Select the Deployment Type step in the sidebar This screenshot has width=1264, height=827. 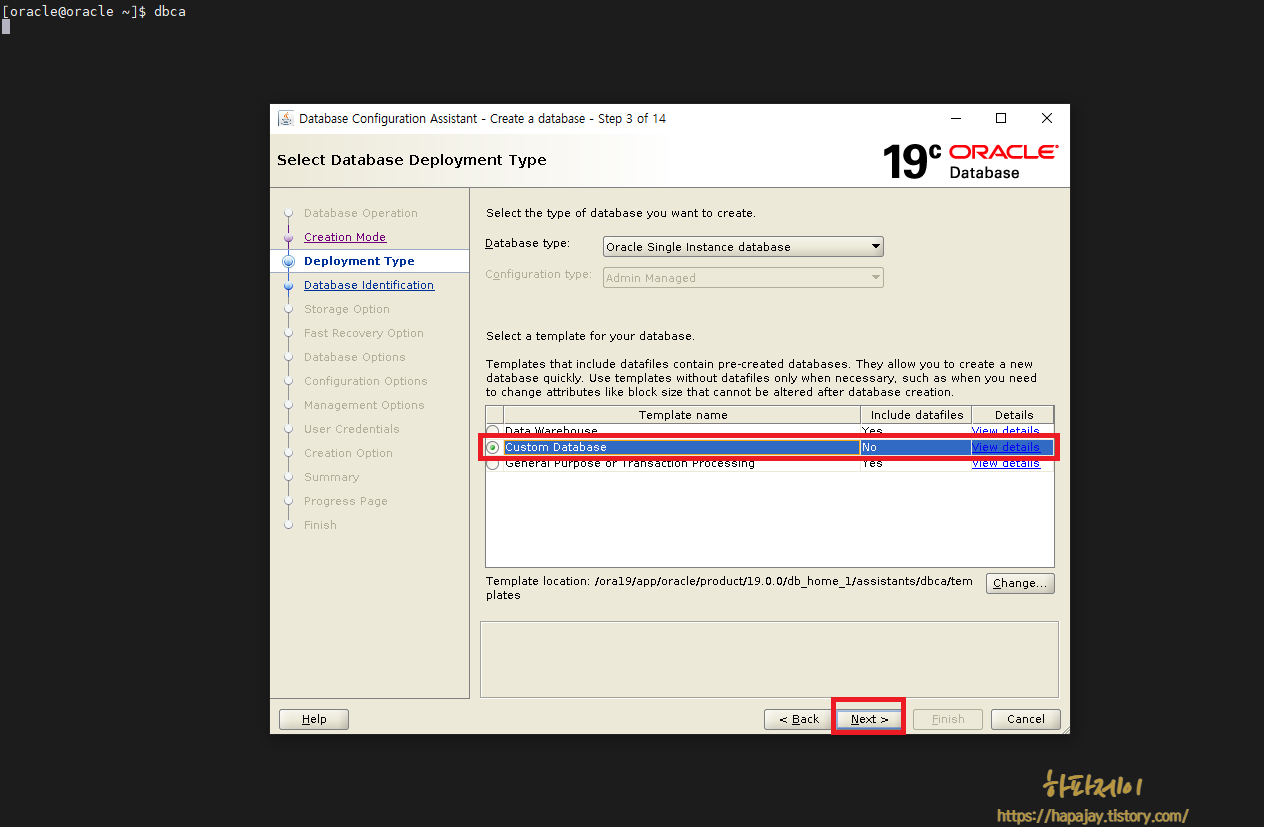click(359, 261)
